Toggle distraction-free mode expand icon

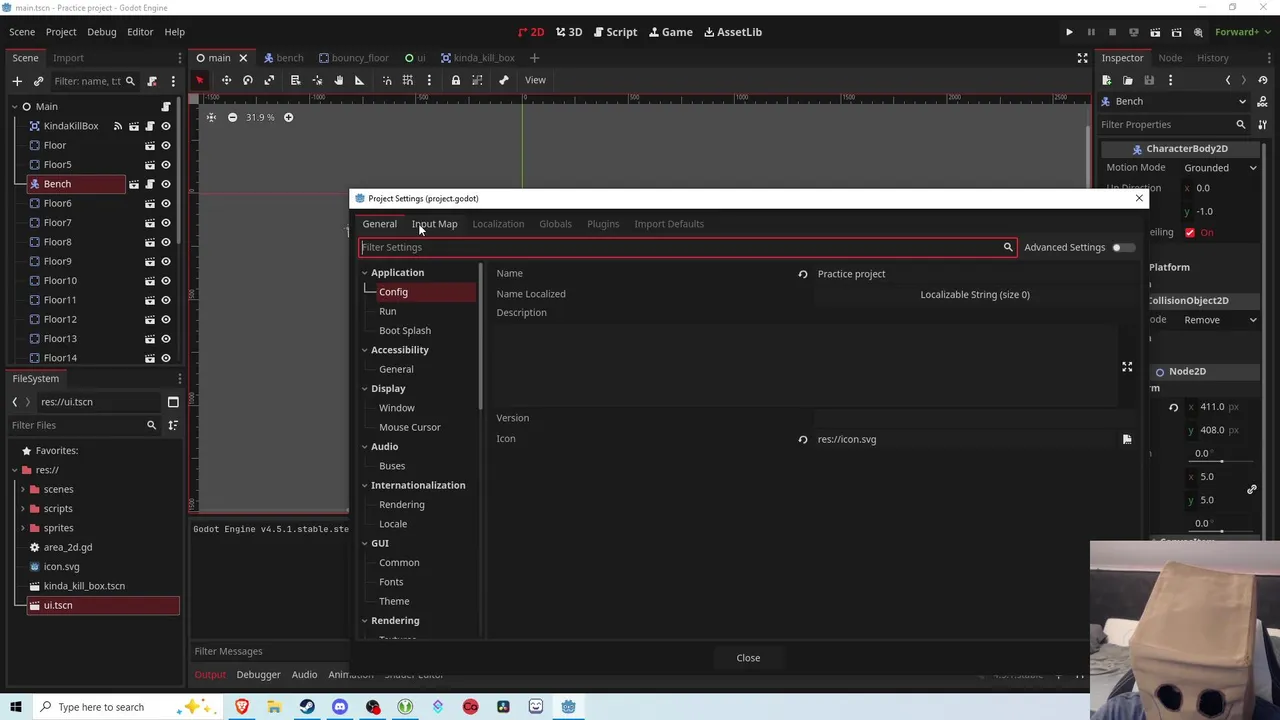click(x=1082, y=58)
